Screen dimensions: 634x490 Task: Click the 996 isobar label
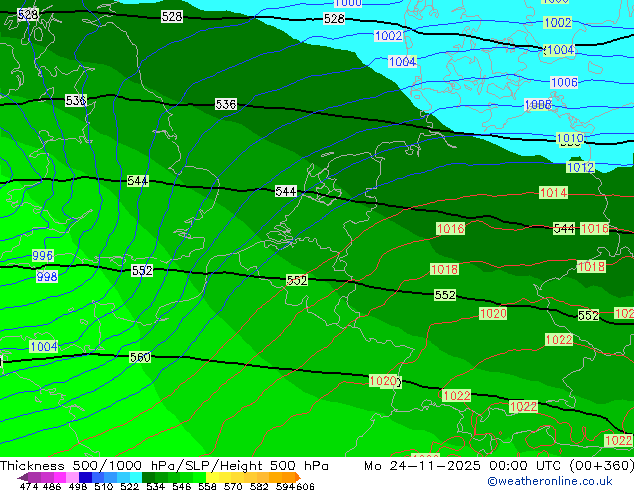coord(42,256)
